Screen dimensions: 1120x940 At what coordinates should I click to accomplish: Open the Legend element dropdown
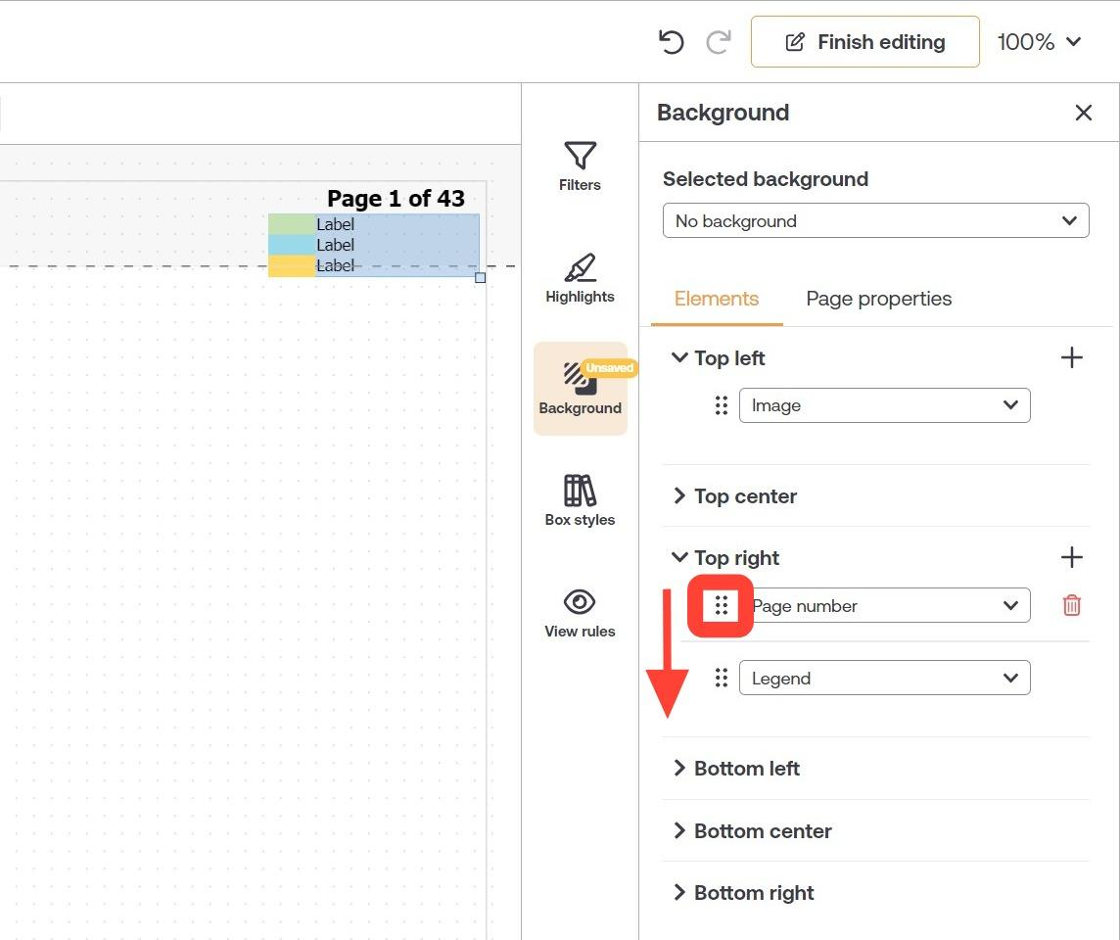884,678
